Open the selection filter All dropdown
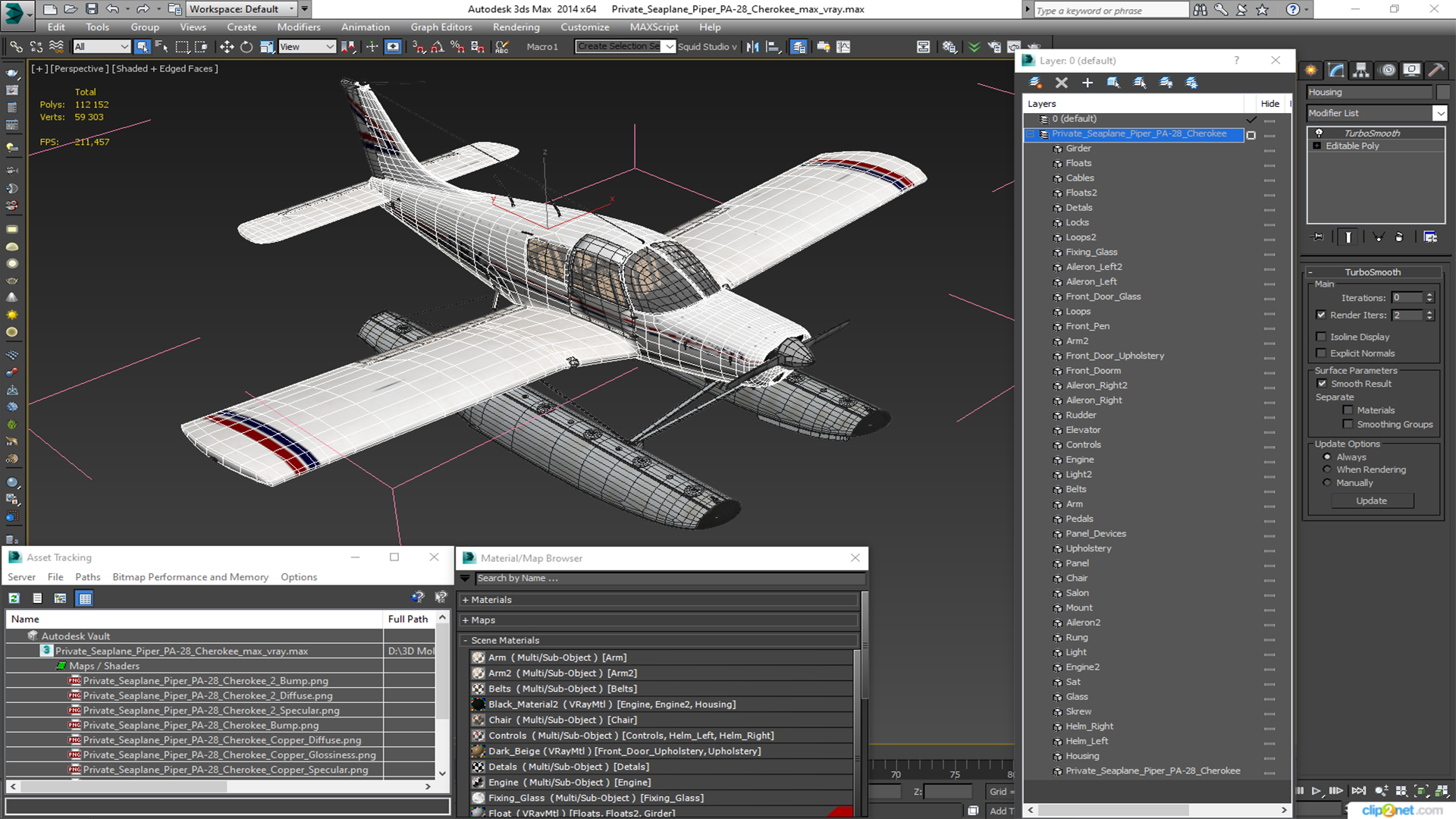1456x819 pixels. [x=102, y=47]
